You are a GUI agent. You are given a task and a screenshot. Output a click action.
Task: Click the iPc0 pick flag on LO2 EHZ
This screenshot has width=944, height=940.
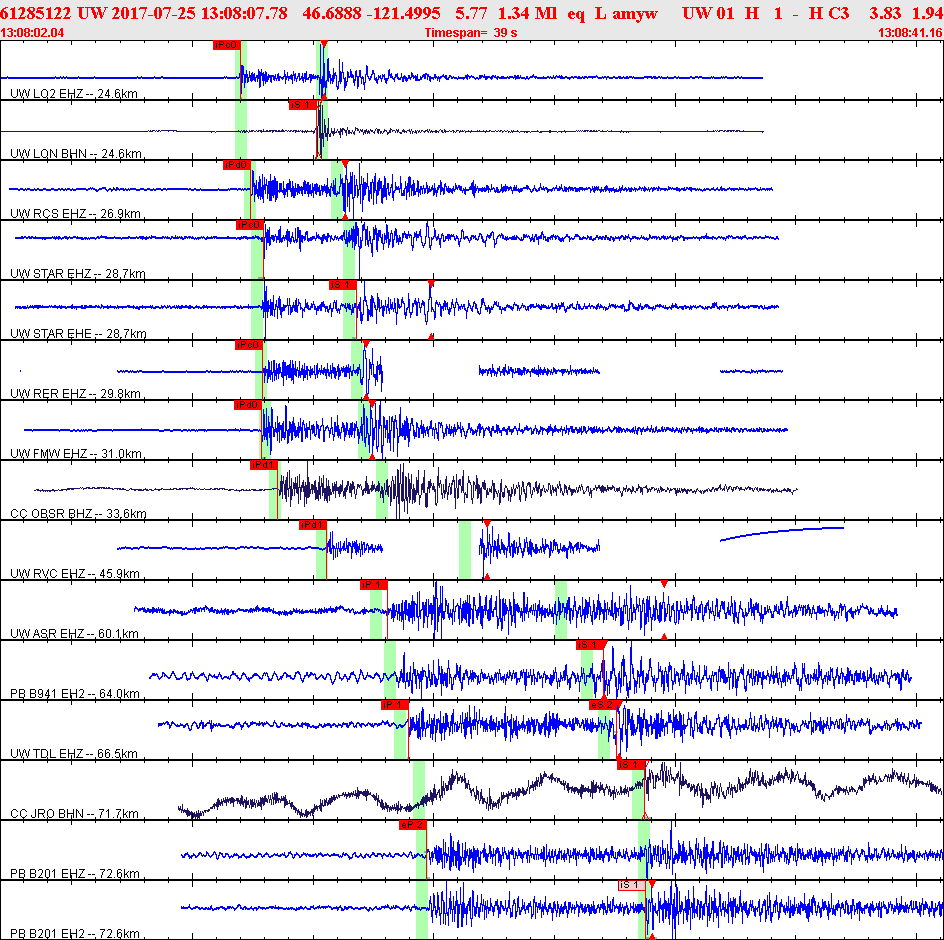point(226,45)
